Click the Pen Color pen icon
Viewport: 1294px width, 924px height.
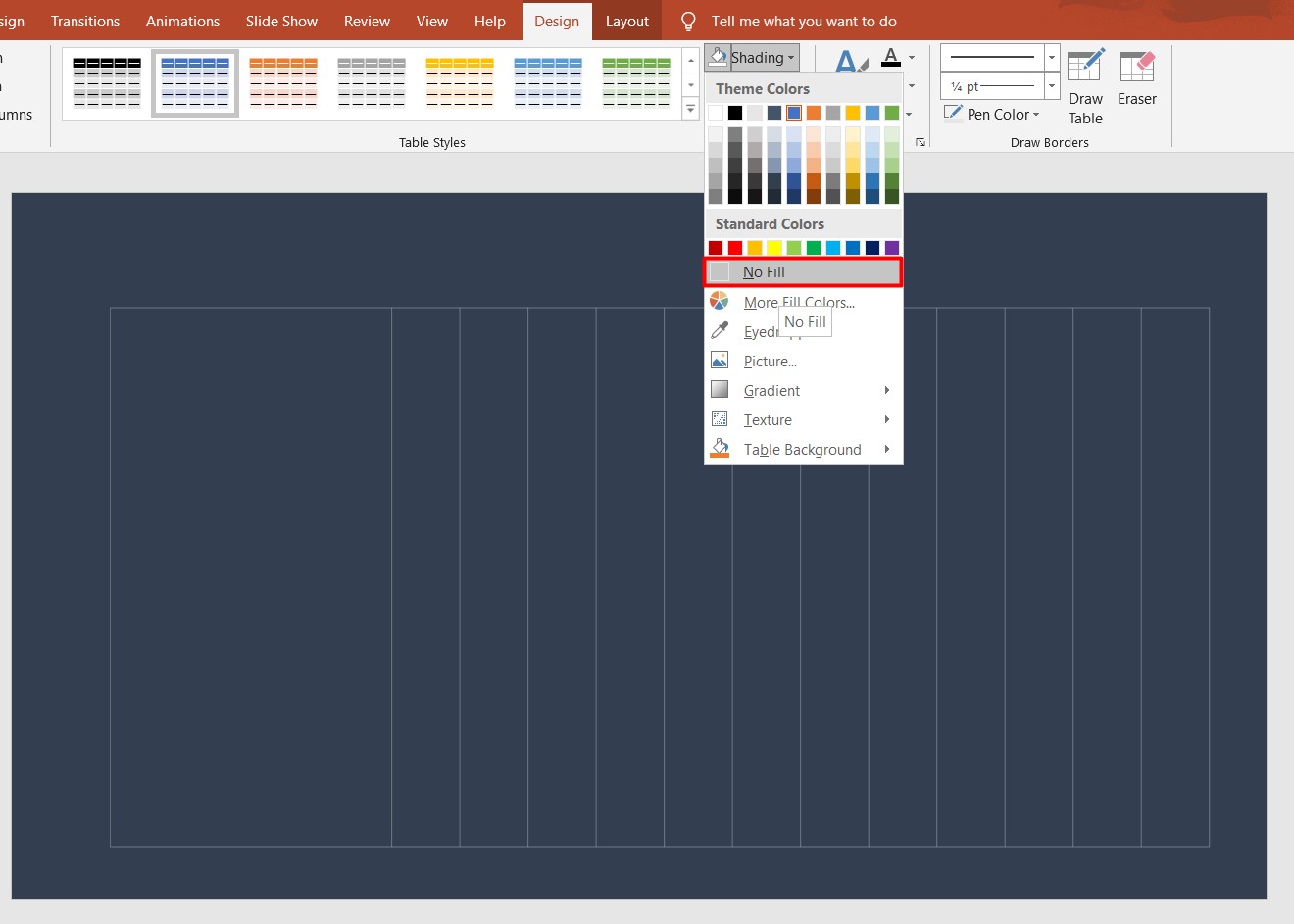click(952, 113)
